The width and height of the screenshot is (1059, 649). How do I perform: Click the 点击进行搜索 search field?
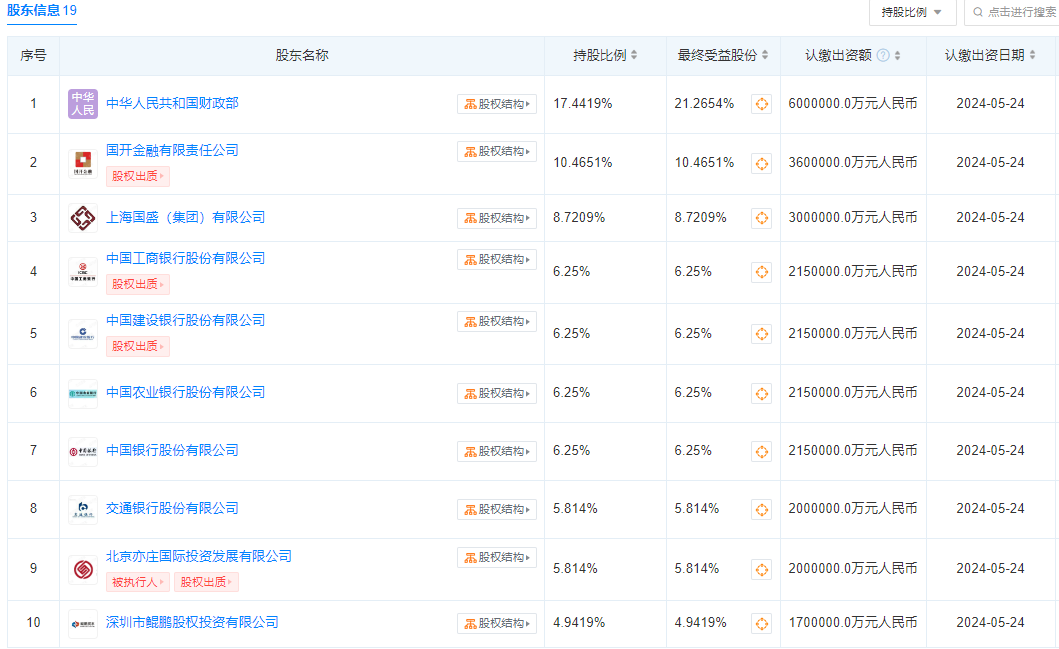tap(1012, 12)
